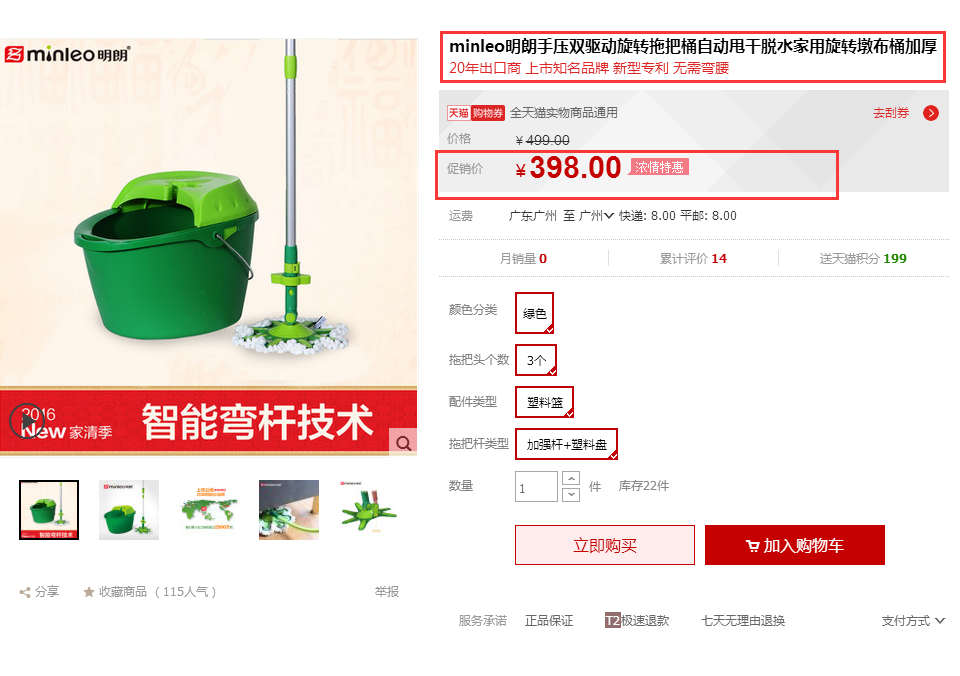The height and width of the screenshot is (676, 960).
Task: Play the product video on main image
Action: click(x=27, y=421)
